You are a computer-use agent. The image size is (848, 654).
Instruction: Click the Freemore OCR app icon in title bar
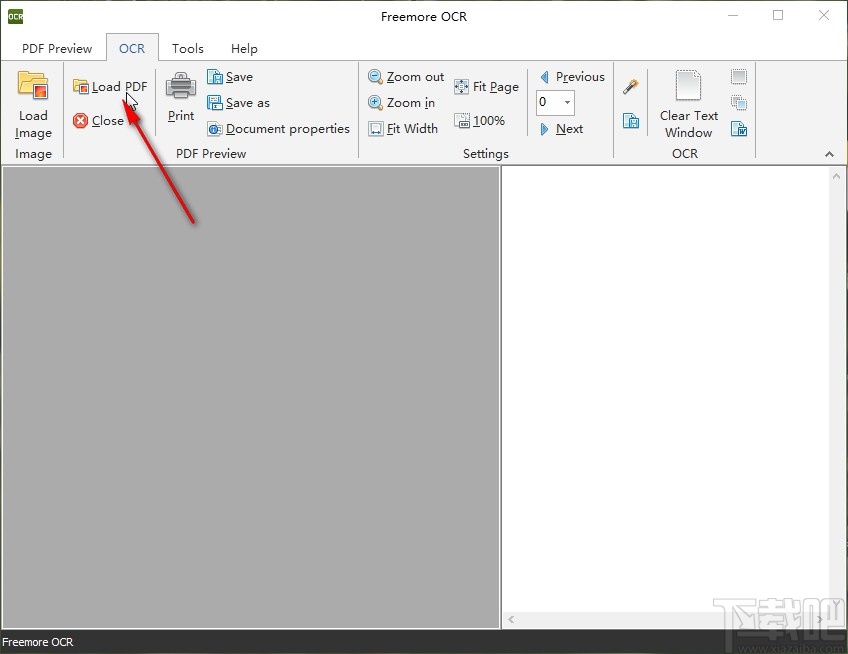15,16
